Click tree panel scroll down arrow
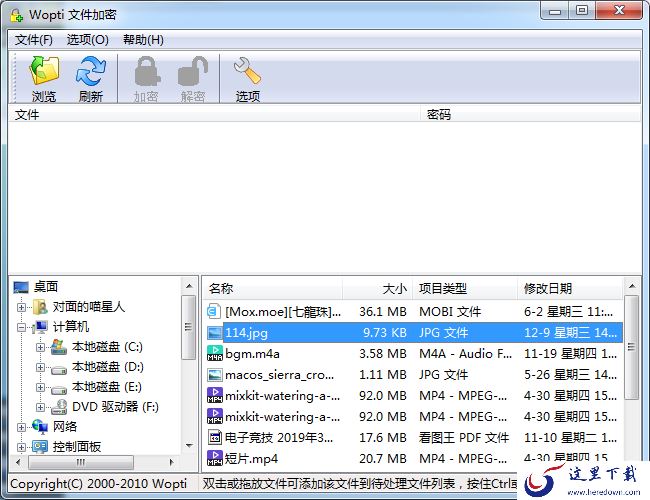Screen dimensions: 650x500 point(189,446)
